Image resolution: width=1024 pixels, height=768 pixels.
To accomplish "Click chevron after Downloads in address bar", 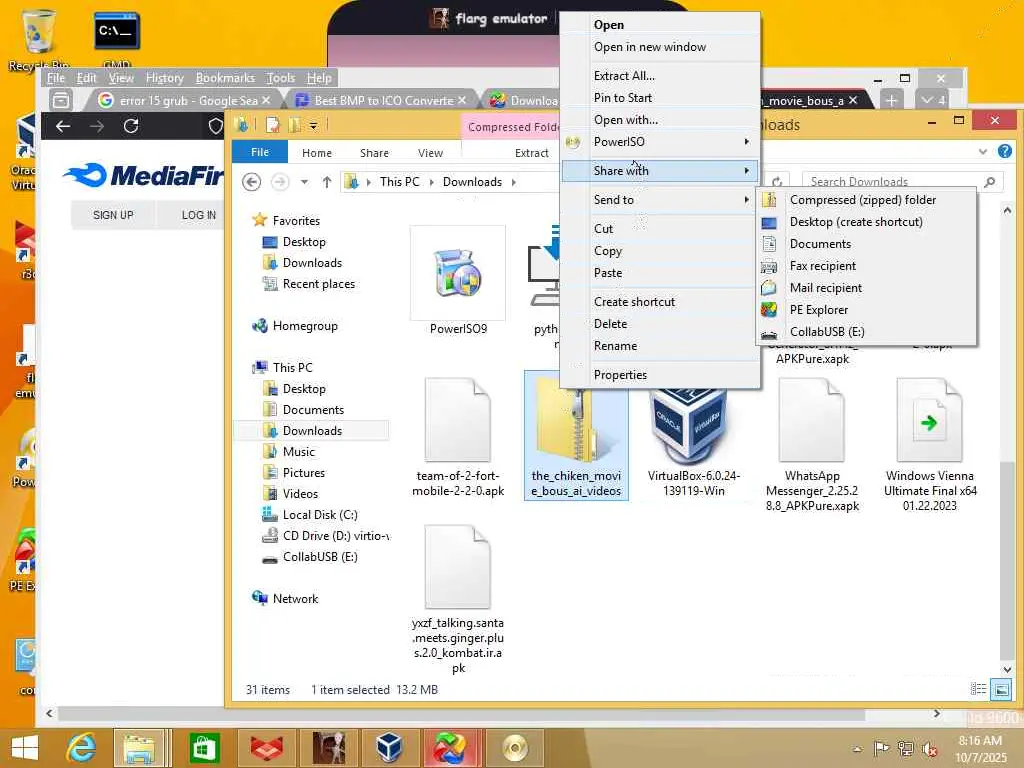I will click(514, 182).
